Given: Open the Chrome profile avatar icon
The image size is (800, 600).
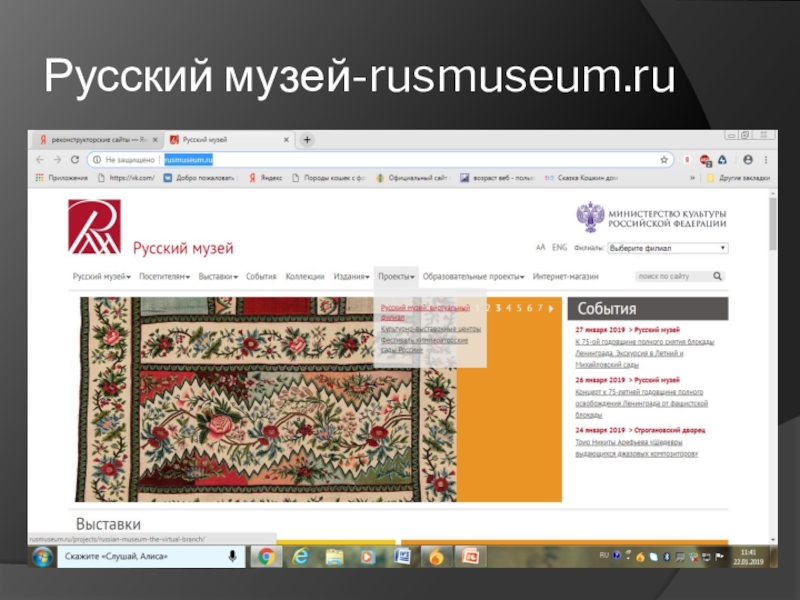Looking at the screenshot, I should pos(747,159).
